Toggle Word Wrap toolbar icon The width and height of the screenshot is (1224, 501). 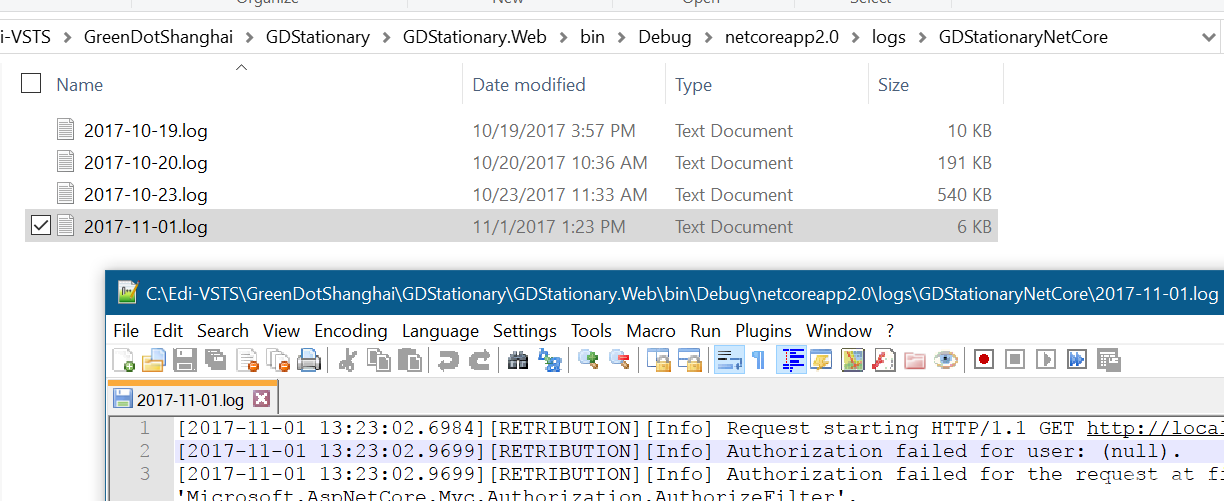coord(729,360)
